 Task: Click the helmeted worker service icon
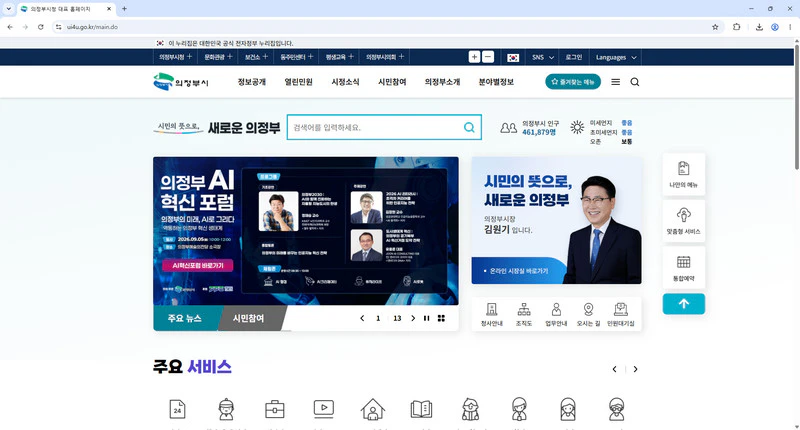point(226,409)
